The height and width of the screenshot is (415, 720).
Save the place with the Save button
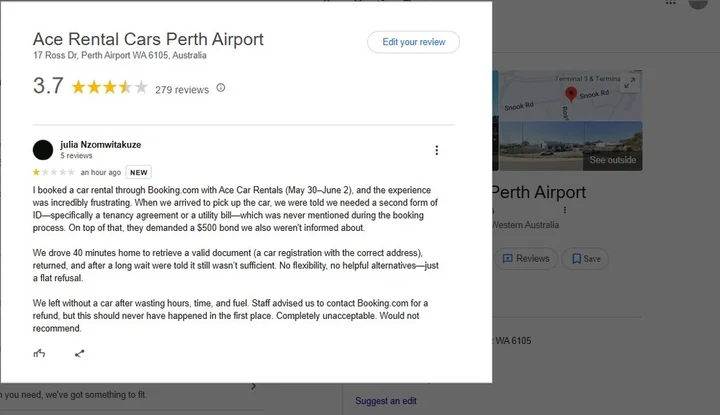click(x=586, y=258)
